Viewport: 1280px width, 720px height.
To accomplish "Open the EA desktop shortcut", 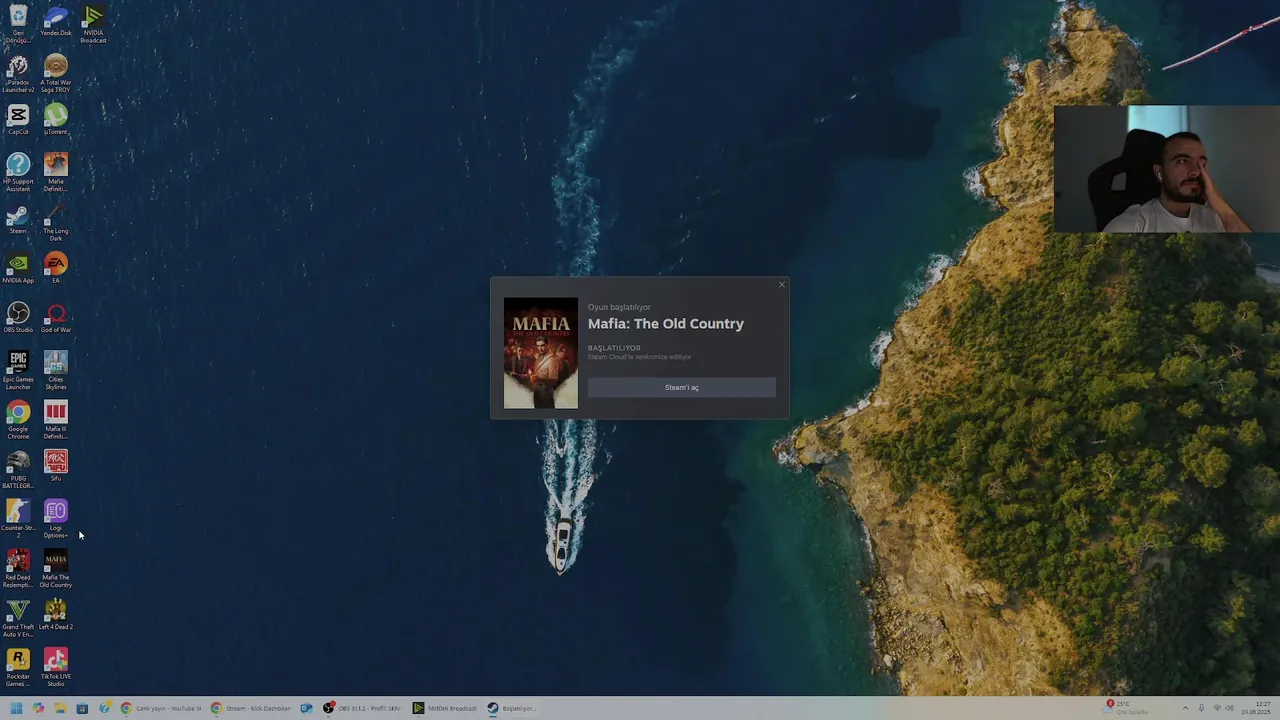I will (x=56, y=269).
